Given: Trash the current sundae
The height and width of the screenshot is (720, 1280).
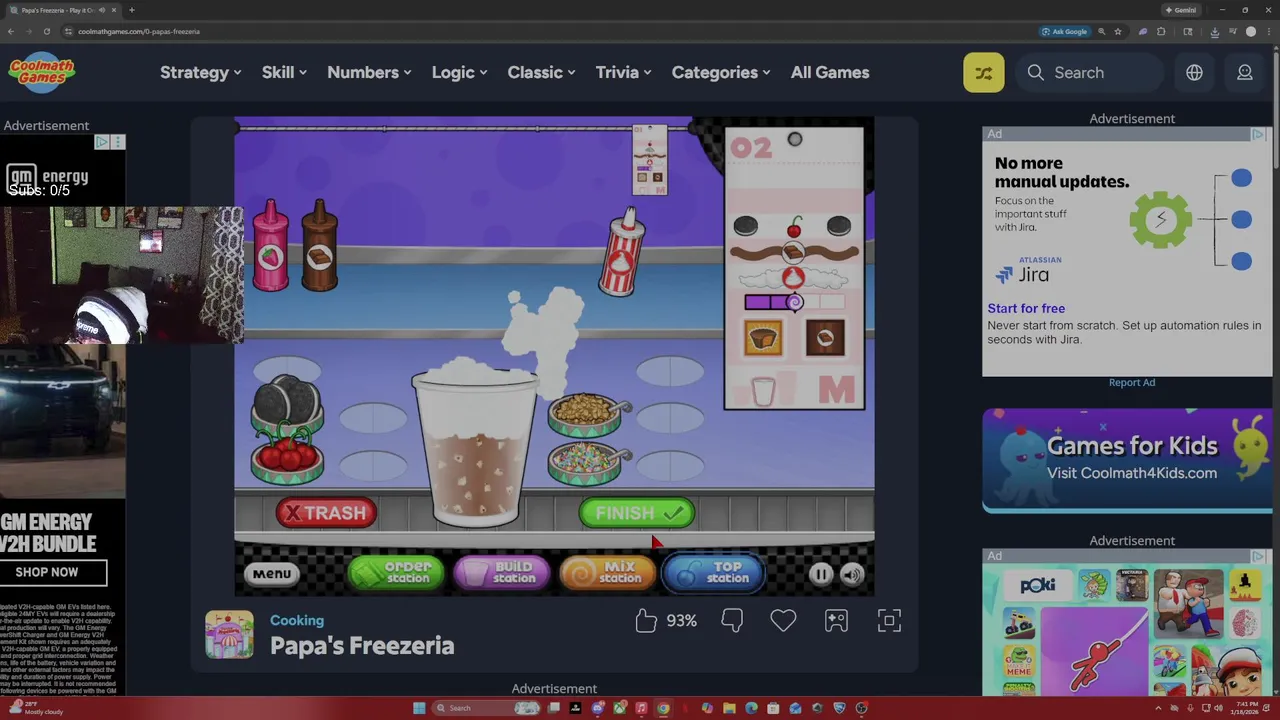Looking at the screenshot, I should [x=326, y=513].
